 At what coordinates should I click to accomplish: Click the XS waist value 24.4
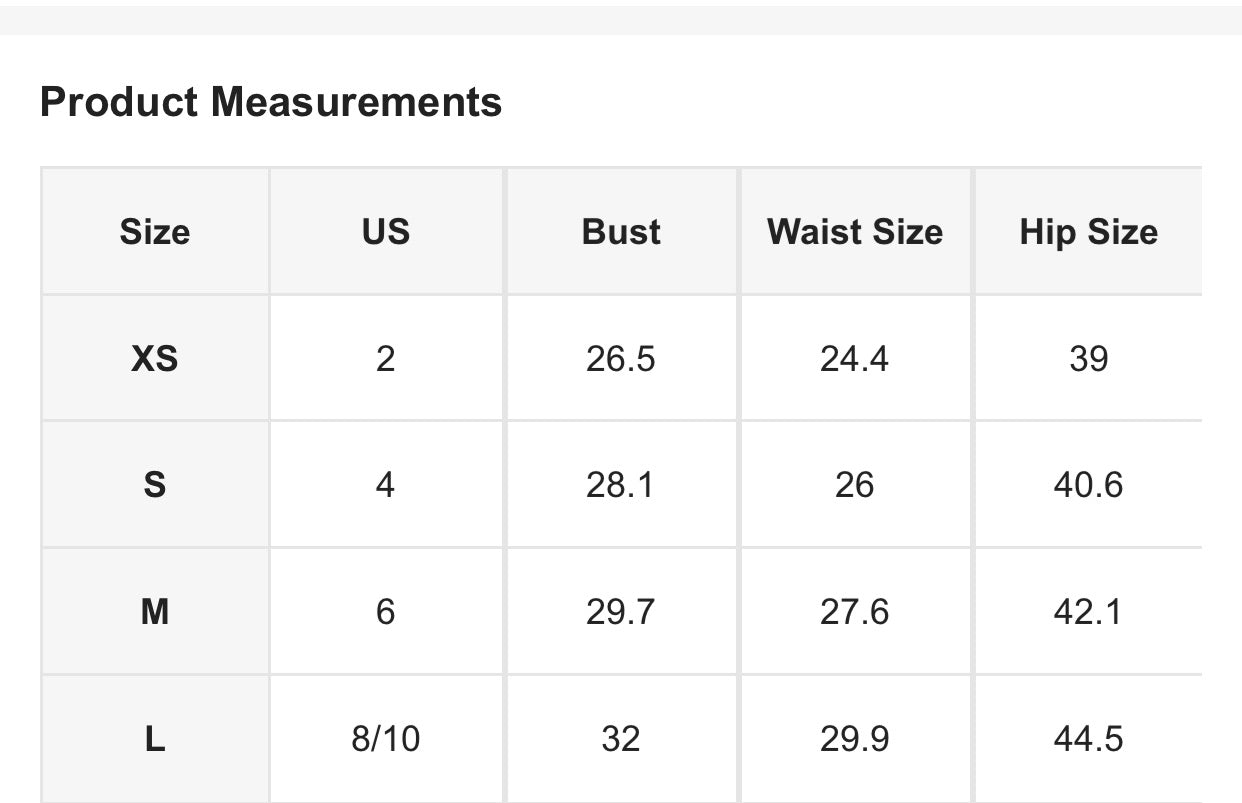pos(855,359)
